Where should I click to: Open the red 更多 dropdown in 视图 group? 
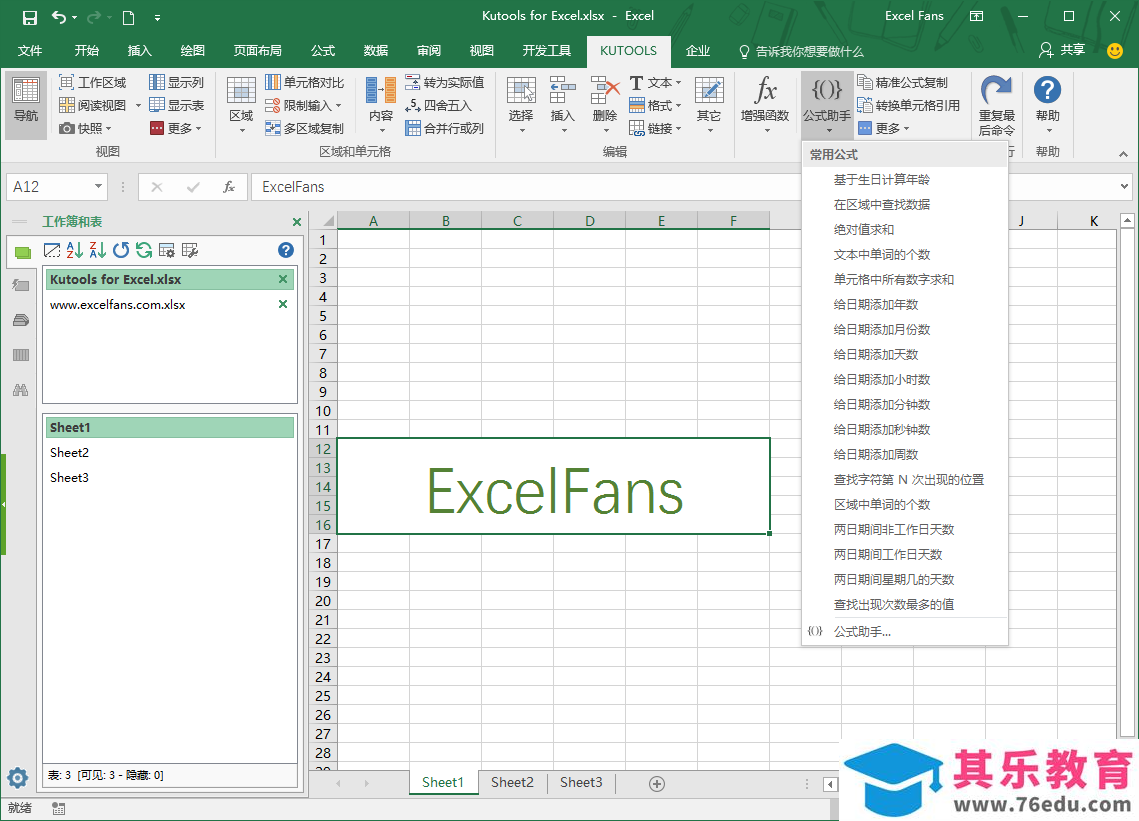[x=176, y=128]
